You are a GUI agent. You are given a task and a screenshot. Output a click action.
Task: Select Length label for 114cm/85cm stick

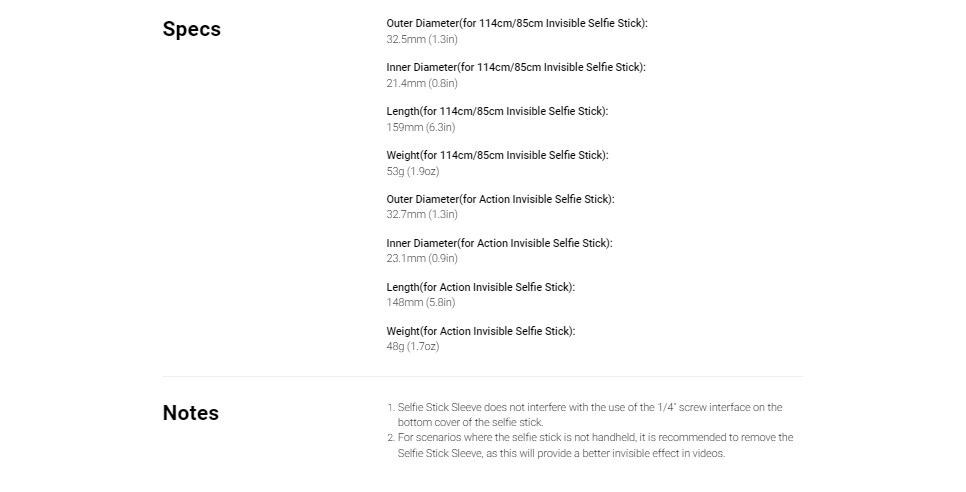[x=497, y=111]
